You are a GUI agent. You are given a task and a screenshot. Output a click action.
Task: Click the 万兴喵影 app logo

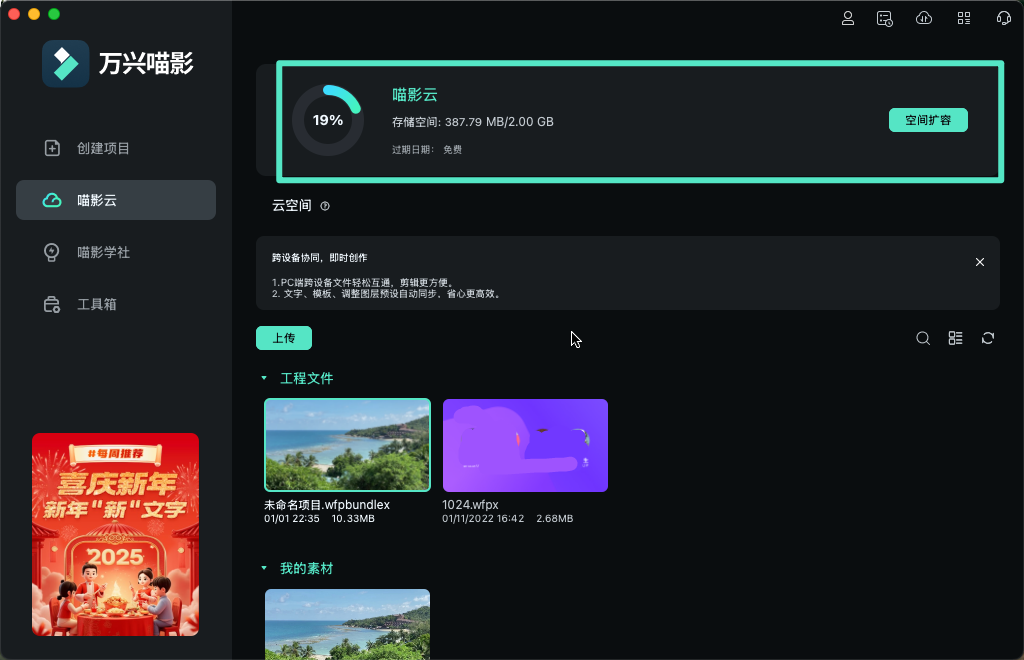pos(66,62)
